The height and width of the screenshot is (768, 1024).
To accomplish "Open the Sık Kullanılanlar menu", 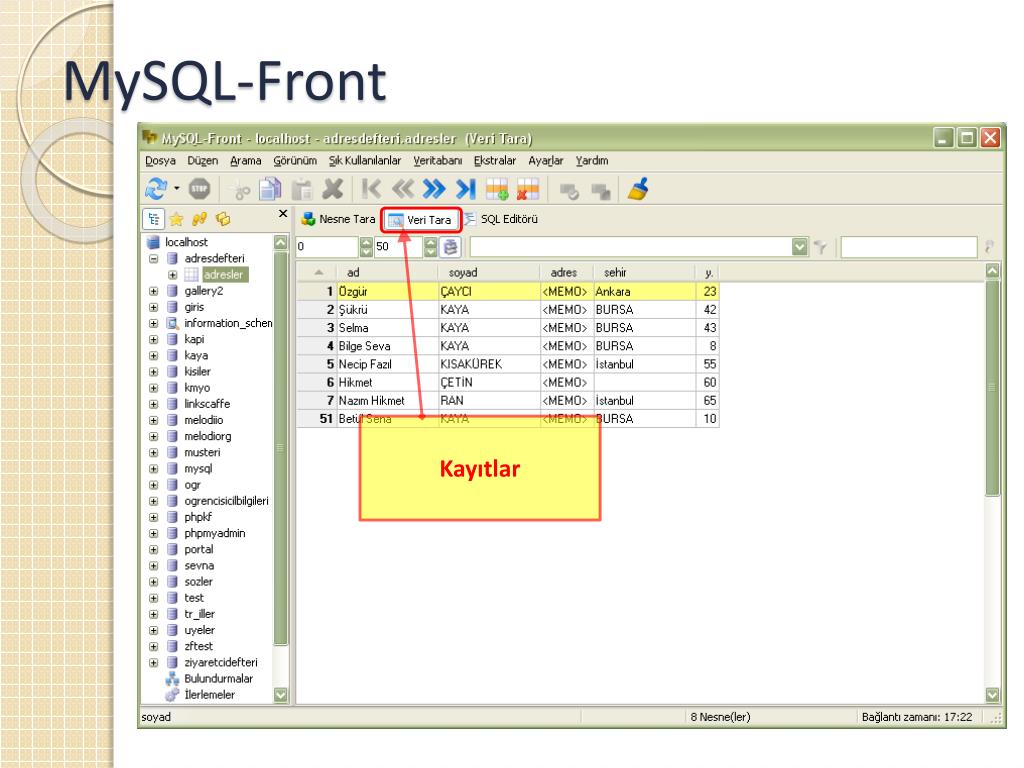I will [364, 161].
